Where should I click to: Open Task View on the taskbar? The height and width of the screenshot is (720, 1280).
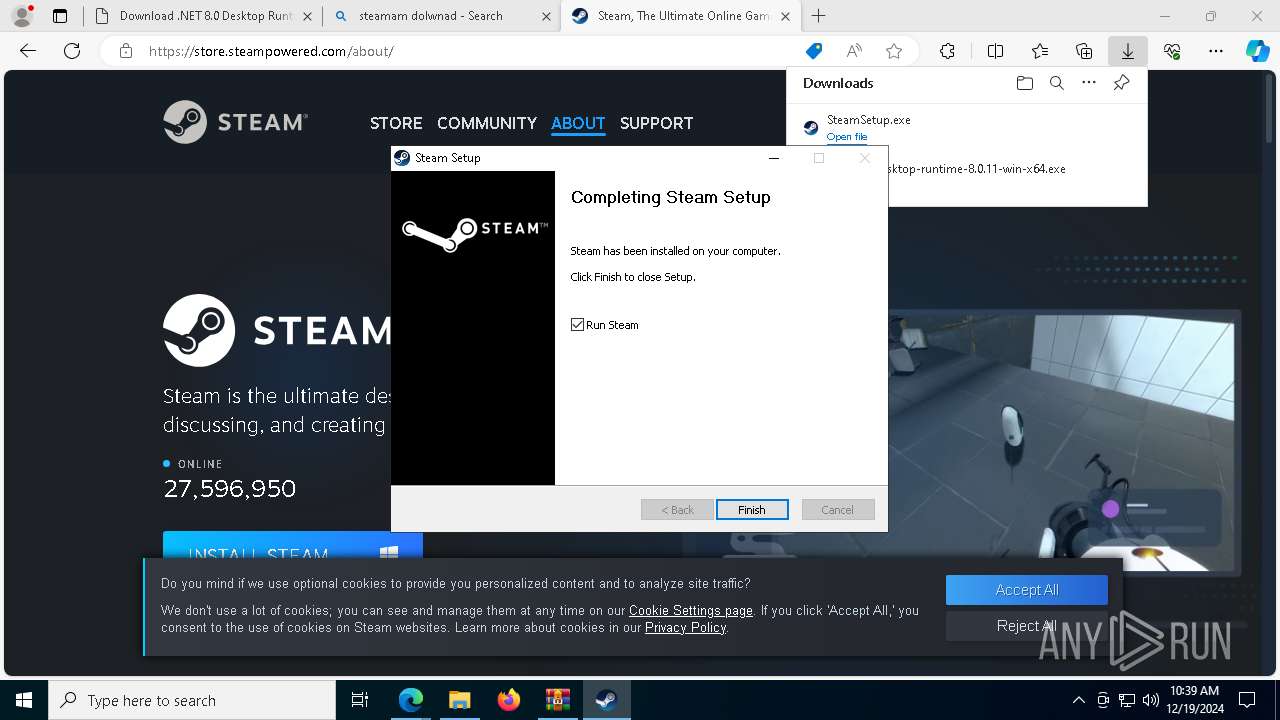(360, 700)
